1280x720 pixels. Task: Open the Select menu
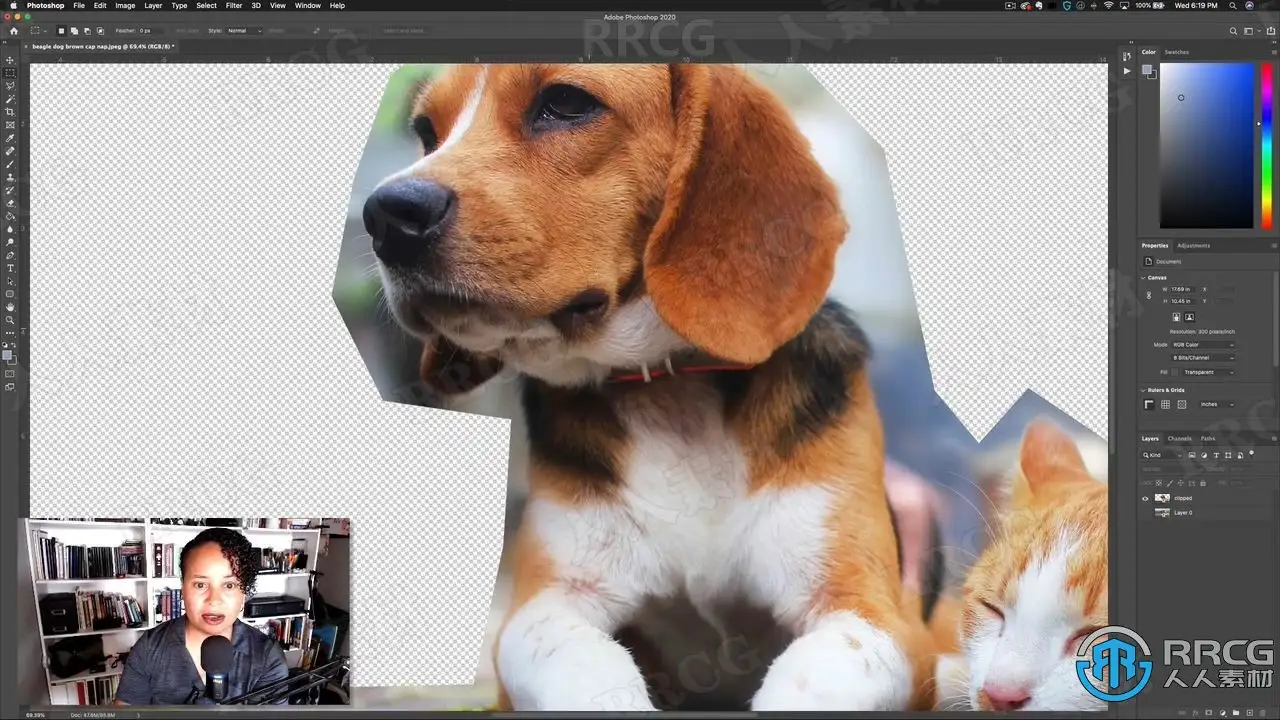206,5
